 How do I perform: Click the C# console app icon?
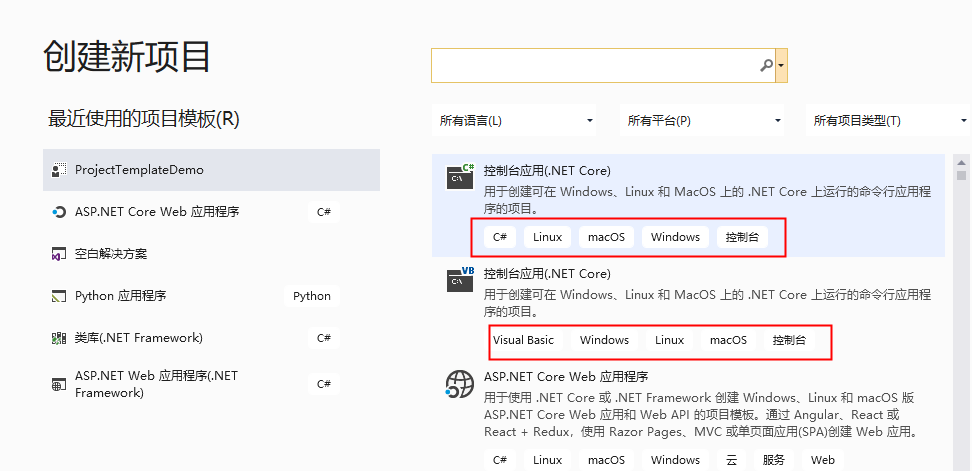click(x=460, y=176)
